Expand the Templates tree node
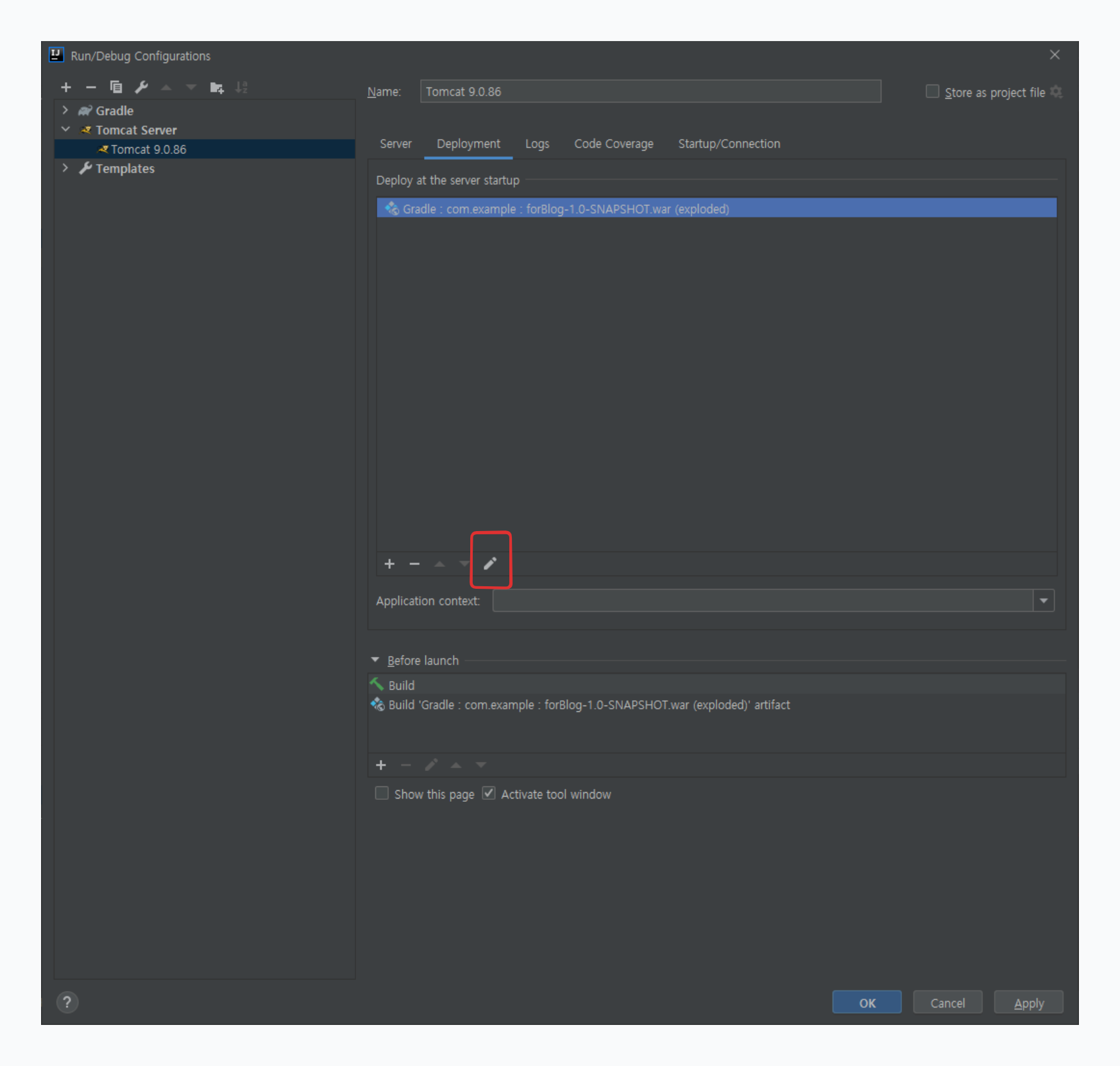 [65, 168]
